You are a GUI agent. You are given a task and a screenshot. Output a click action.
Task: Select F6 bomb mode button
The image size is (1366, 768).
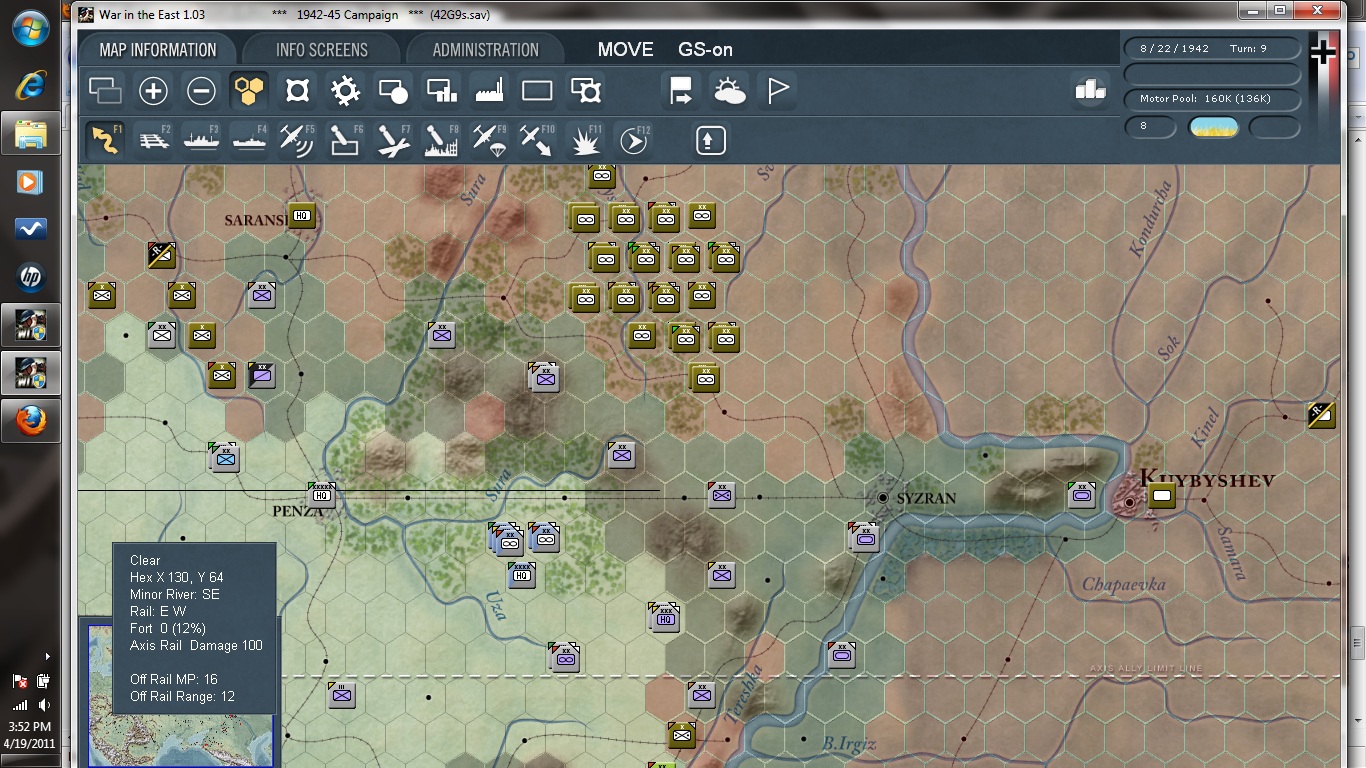(345, 140)
